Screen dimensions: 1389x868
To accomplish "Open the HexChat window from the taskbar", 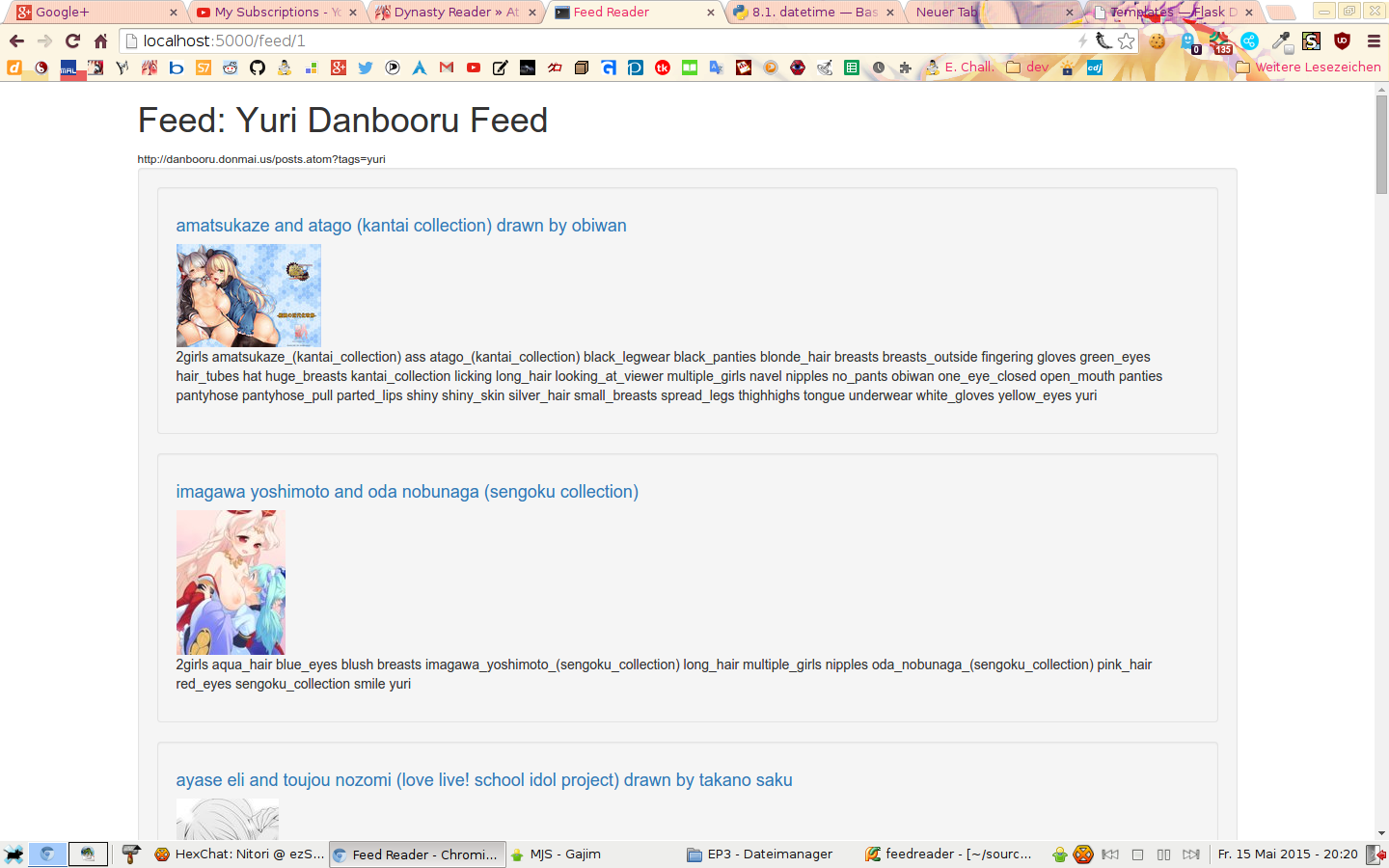I will (239, 854).
